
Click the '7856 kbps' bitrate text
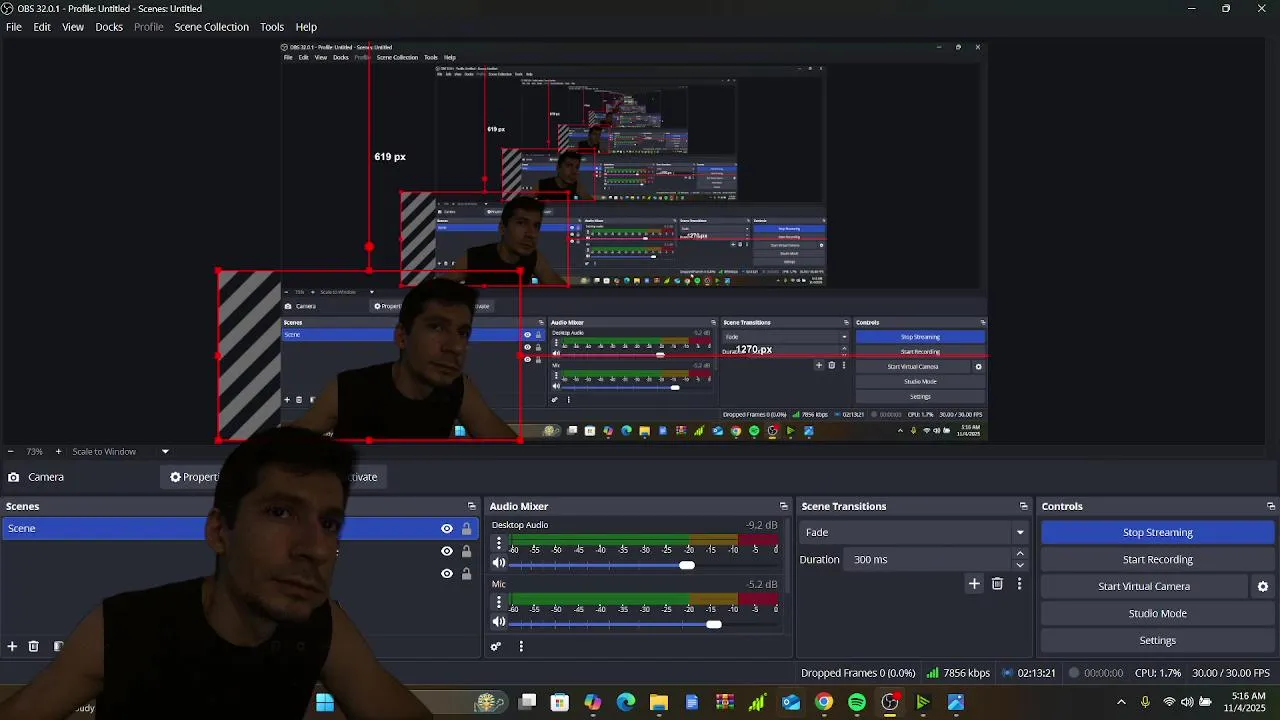[966, 673]
